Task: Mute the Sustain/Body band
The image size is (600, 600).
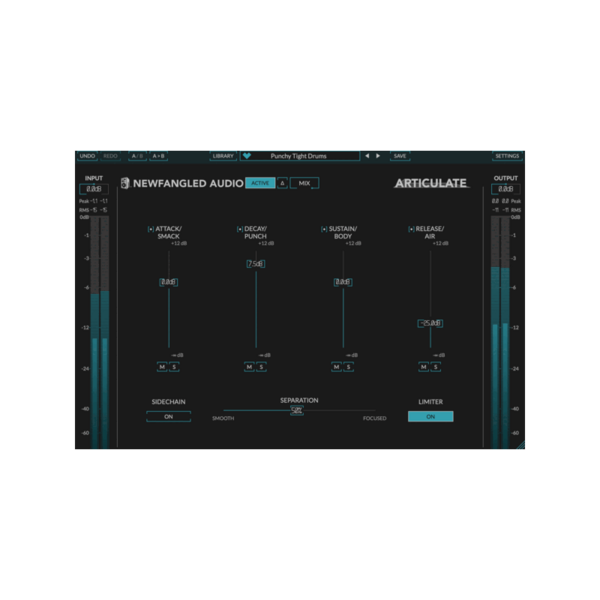Action: [x=337, y=367]
